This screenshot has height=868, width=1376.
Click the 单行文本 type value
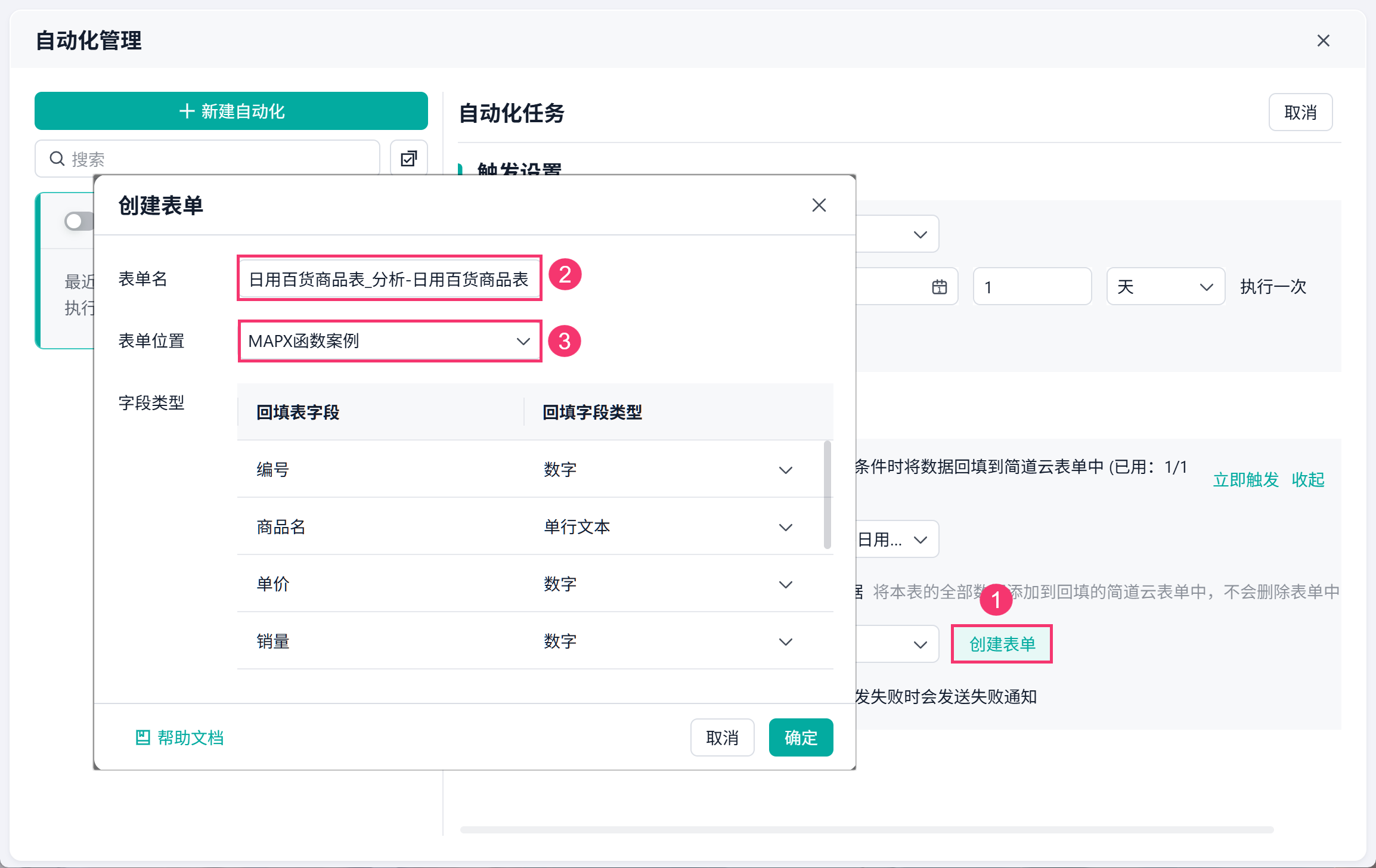pyautogui.click(x=577, y=527)
